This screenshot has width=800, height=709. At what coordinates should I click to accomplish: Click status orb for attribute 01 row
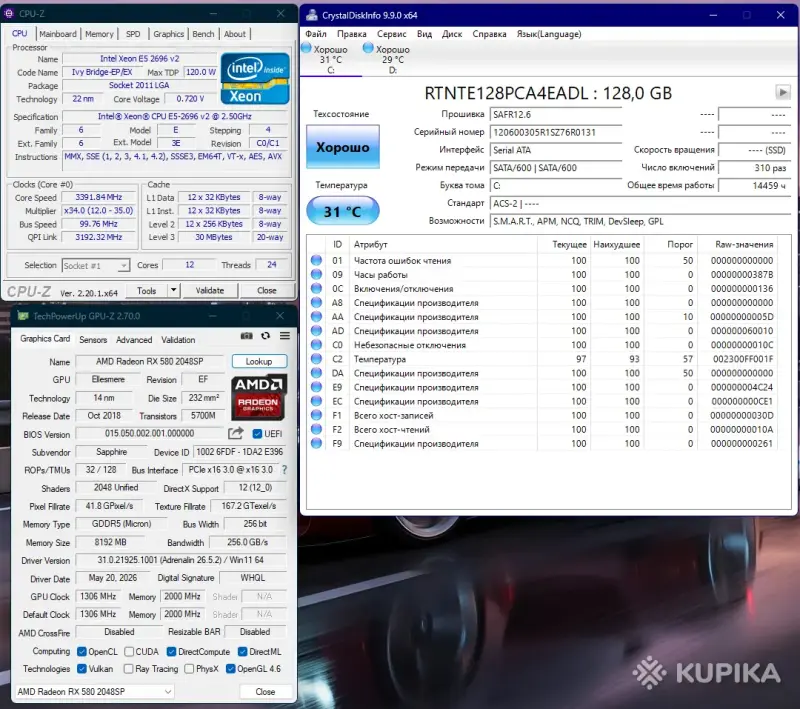point(316,260)
